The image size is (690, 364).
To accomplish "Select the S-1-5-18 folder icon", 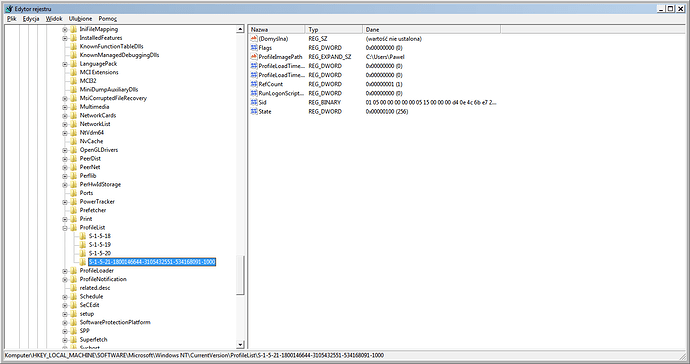I will point(83,236).
